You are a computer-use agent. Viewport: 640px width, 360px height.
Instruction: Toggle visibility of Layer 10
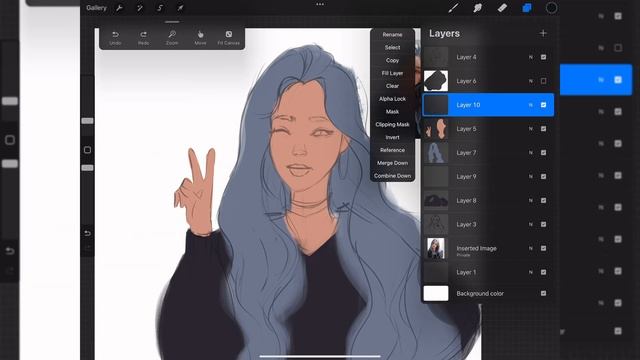click(543, 105)
